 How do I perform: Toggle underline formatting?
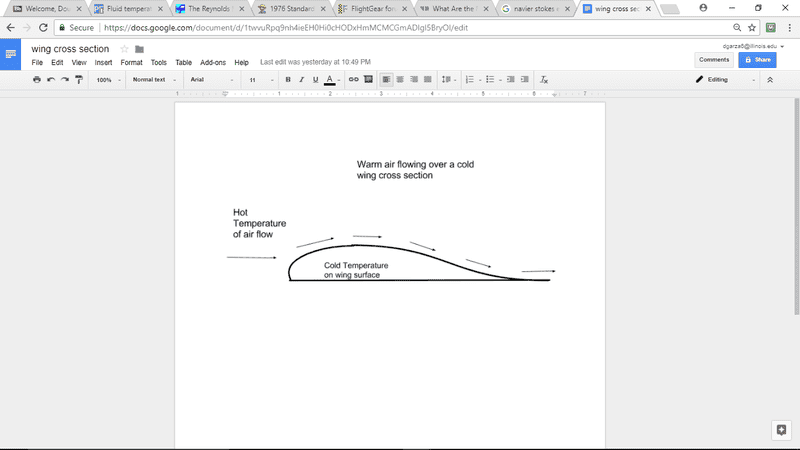coord(316,79)
